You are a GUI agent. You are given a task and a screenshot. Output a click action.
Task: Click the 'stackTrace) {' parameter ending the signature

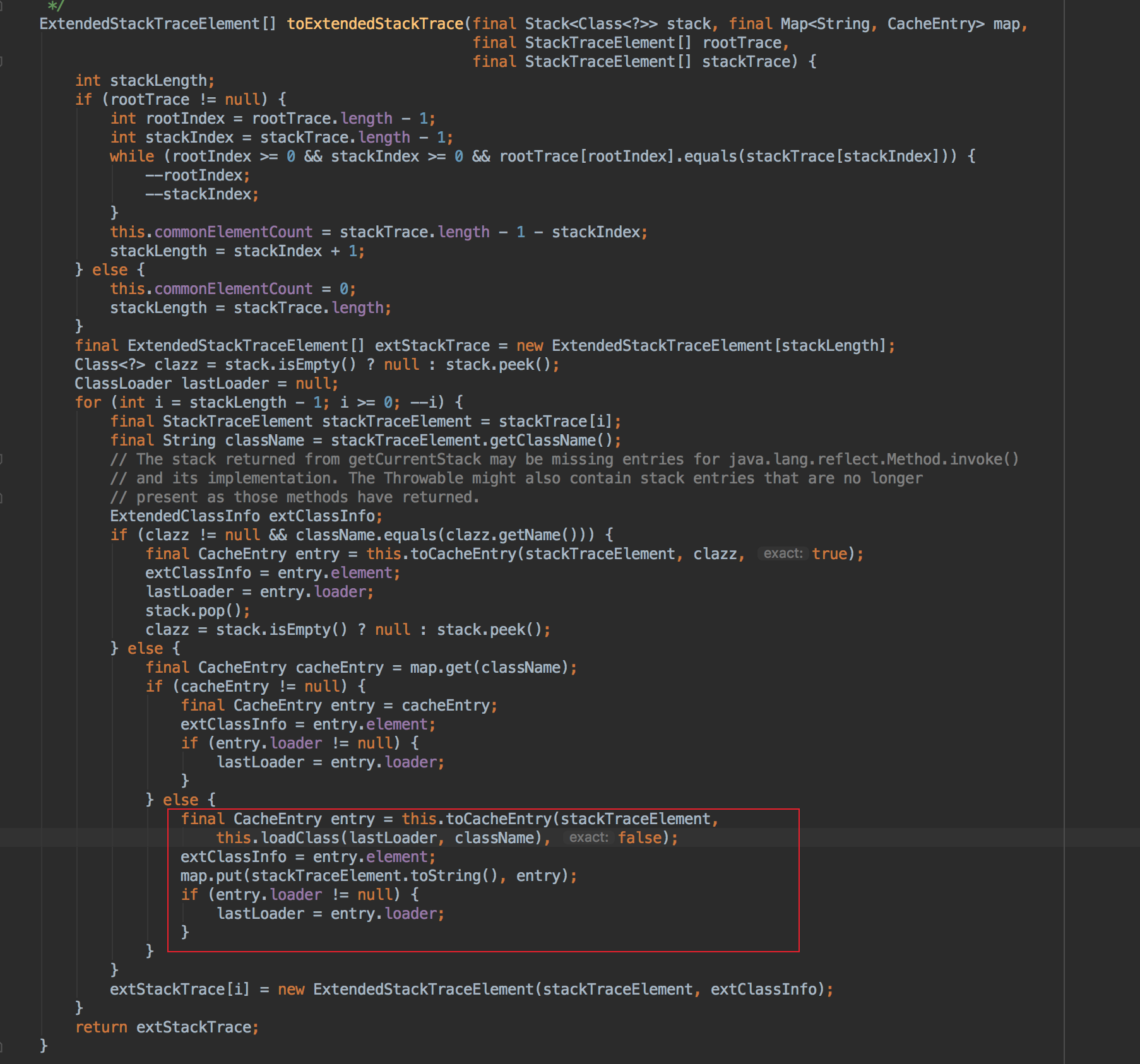pyautogui.click(x=759, y=62)
